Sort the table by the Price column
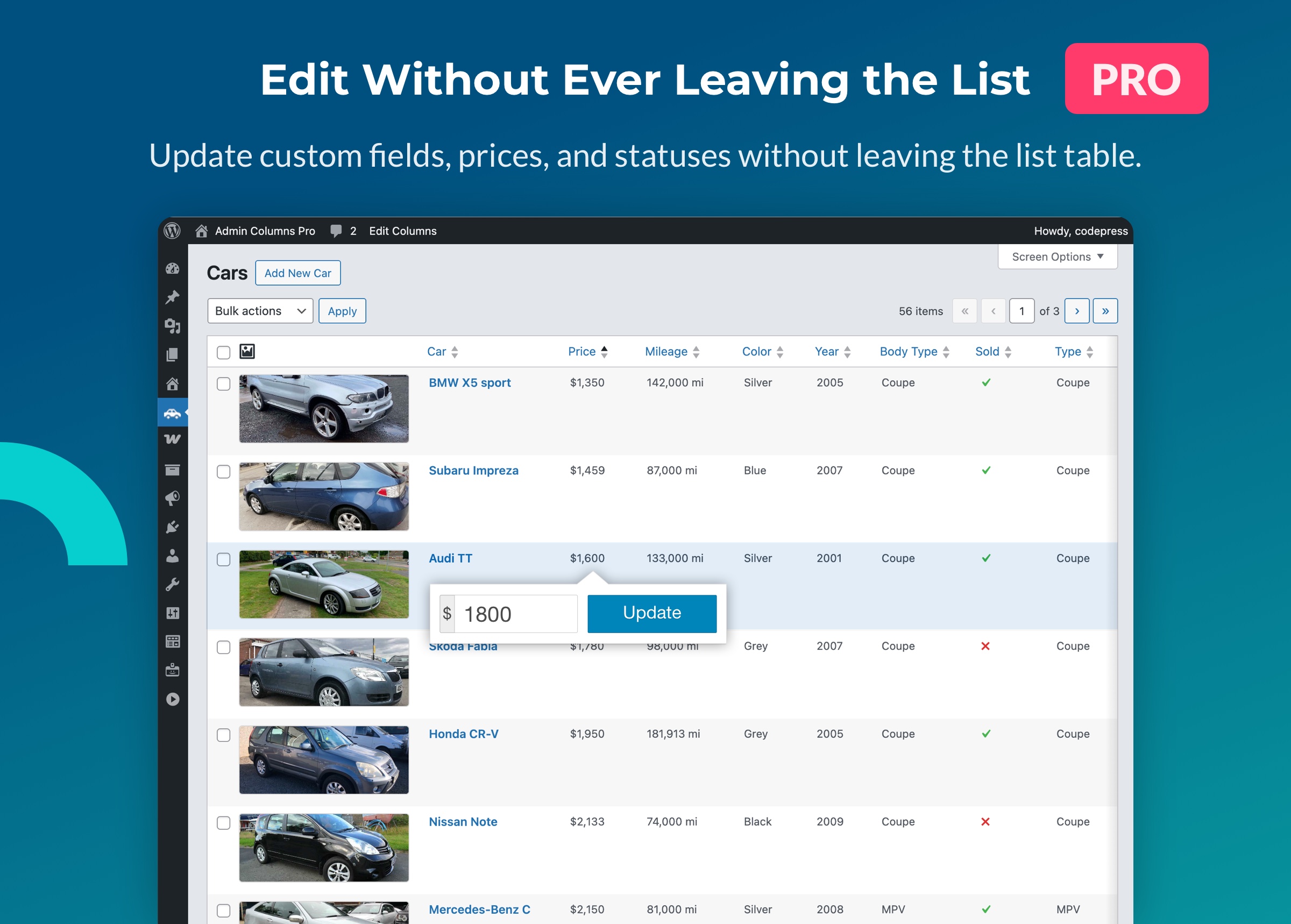The height and width of the screenshot is (924, 1291). (583, 351)
